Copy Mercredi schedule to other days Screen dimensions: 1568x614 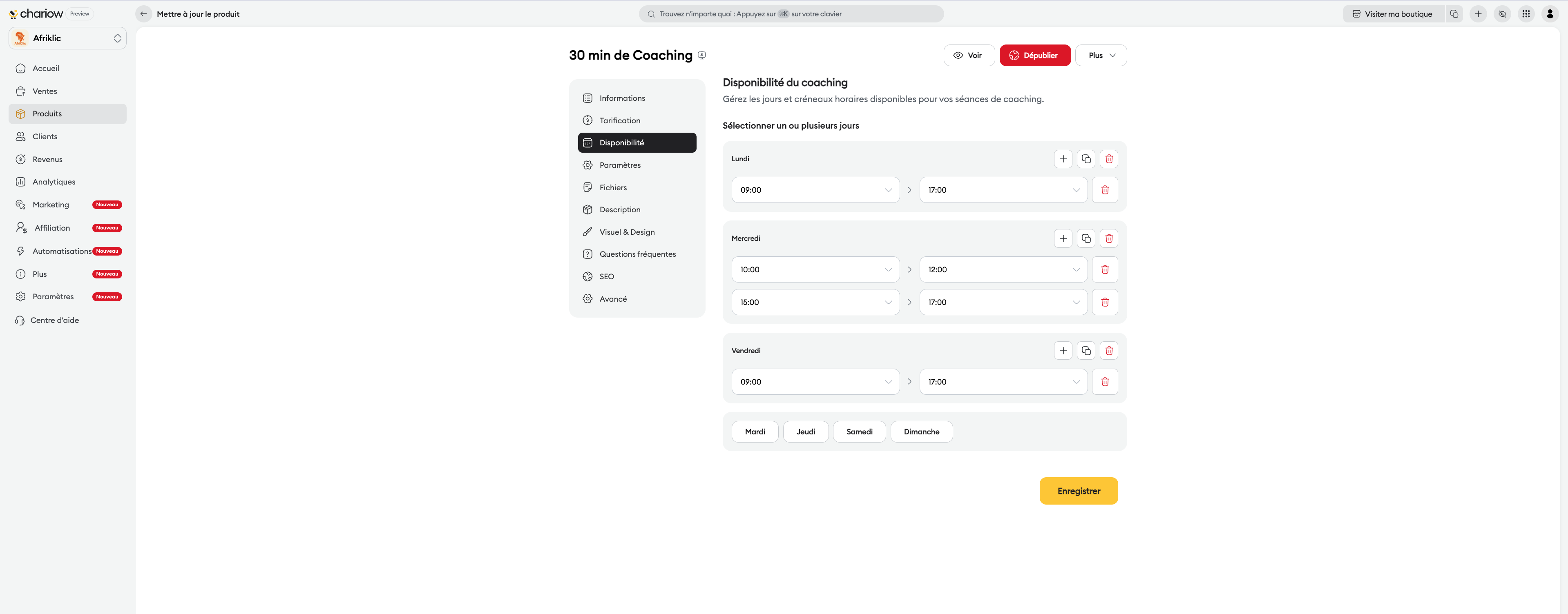pos(1086,238)
